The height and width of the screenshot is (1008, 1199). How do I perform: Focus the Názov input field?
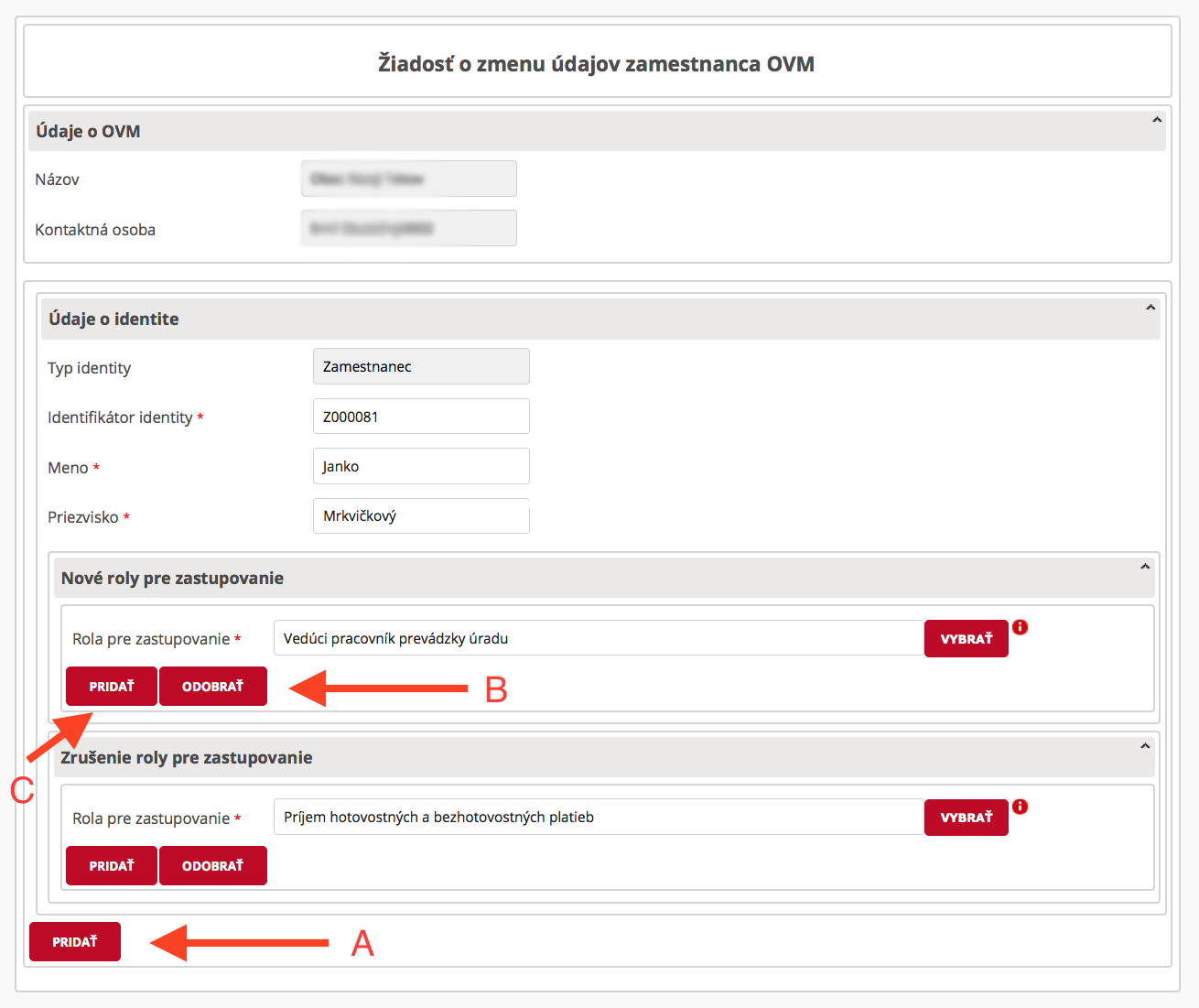[x=409, y=179]
